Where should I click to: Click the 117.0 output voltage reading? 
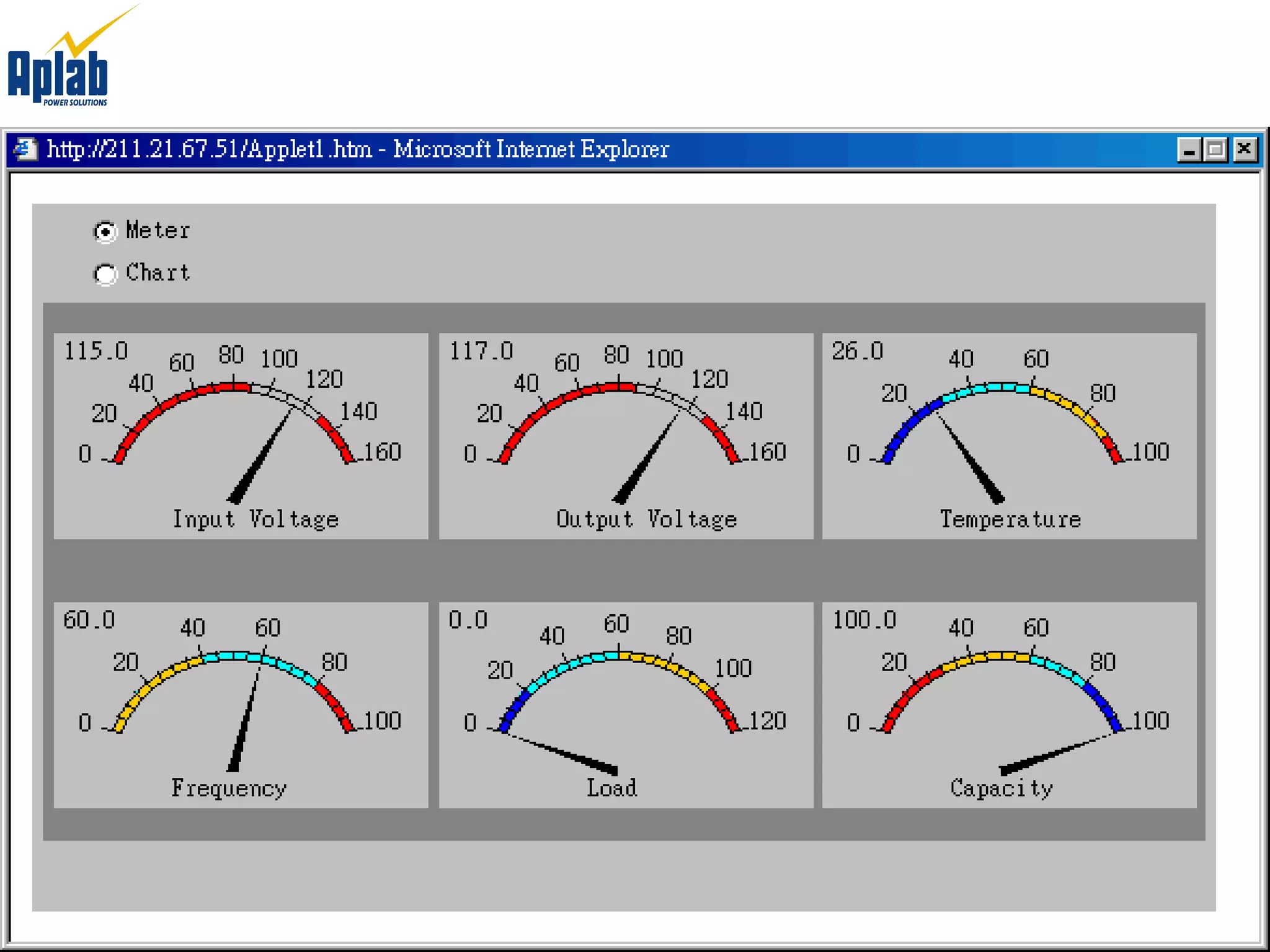(x=481, y=351)
